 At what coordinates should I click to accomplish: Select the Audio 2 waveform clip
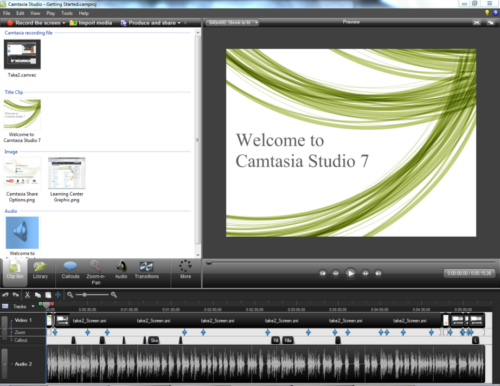click(x=266, y=364)
